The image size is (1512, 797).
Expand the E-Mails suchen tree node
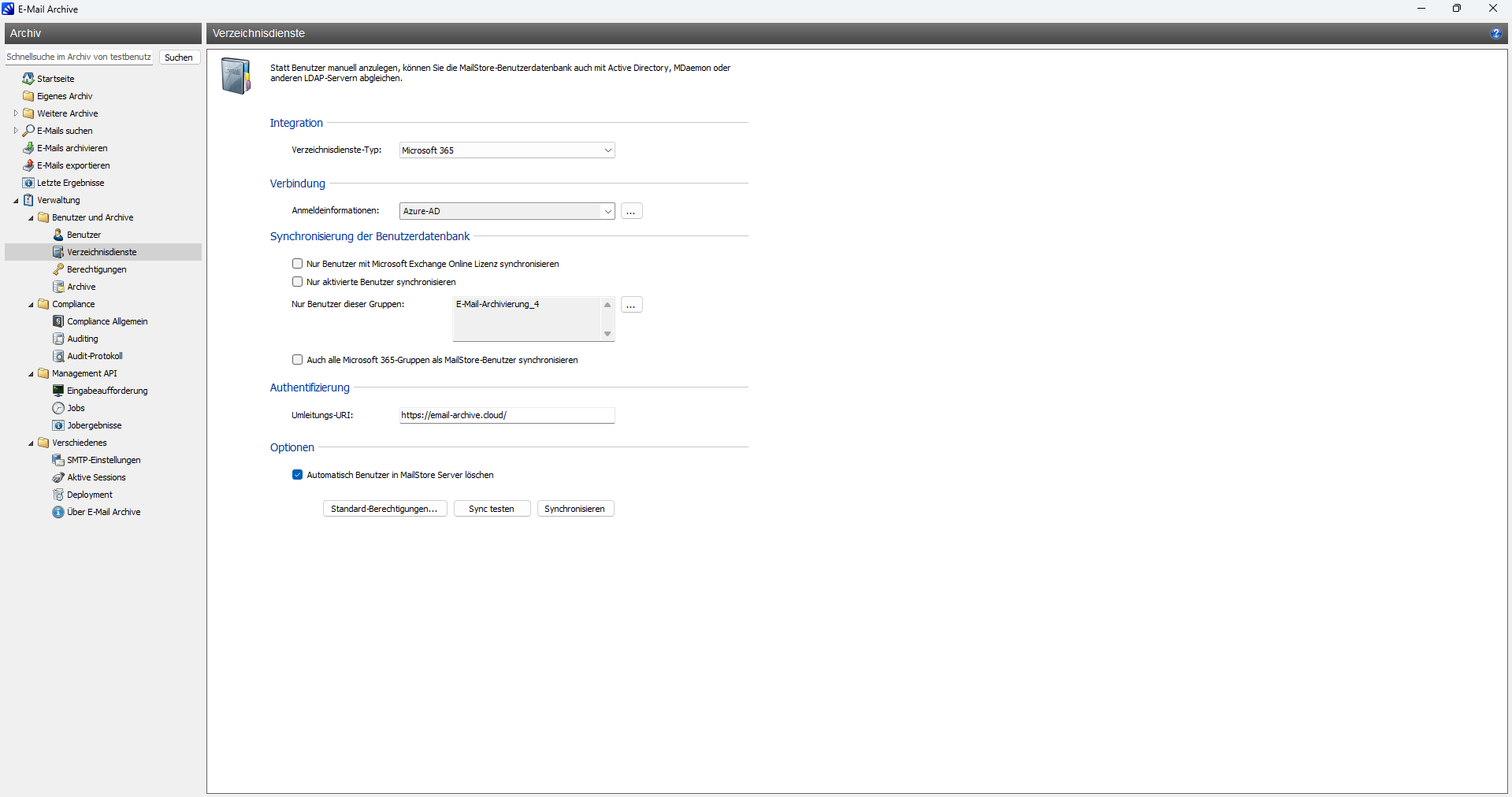point(16,131)
